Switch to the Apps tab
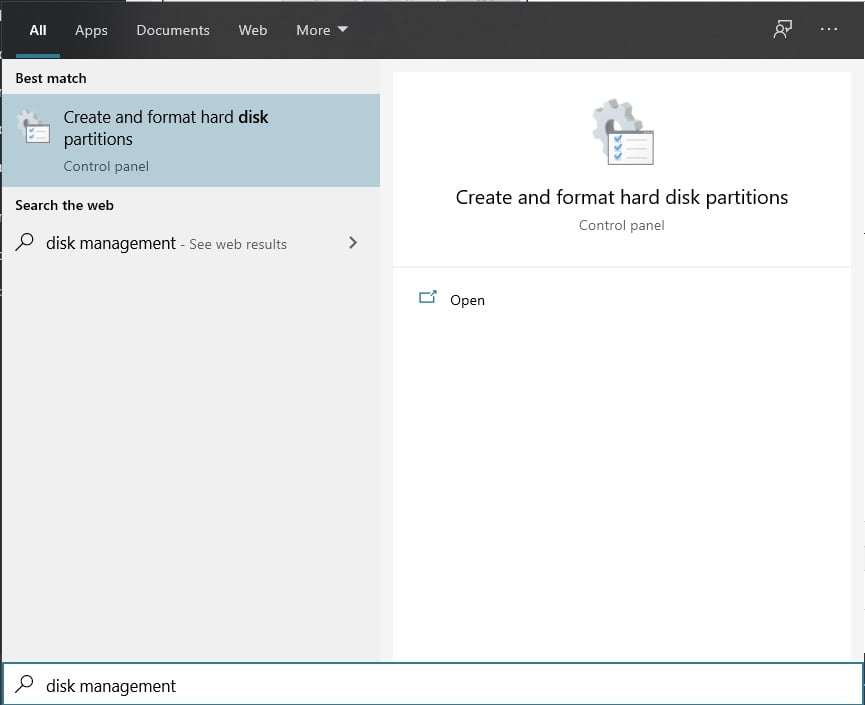Screen dimensions: 865x705 (91, 30)
